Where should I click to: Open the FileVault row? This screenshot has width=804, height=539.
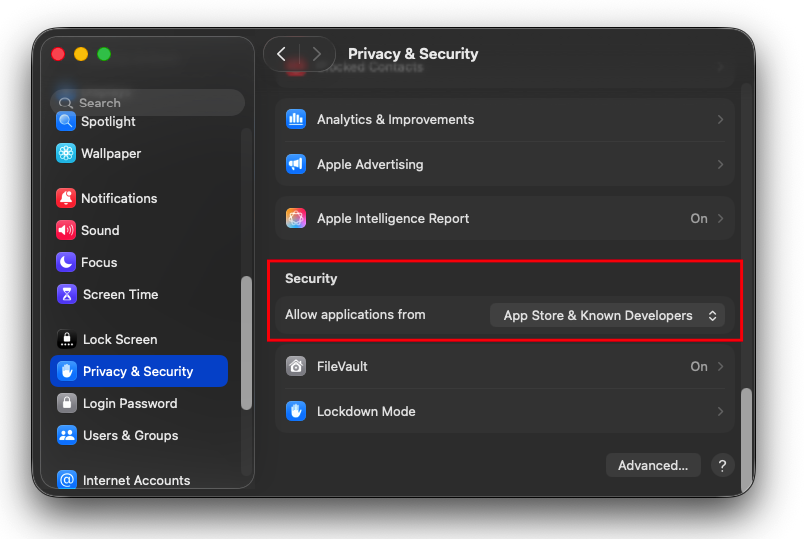click(505, 366)
